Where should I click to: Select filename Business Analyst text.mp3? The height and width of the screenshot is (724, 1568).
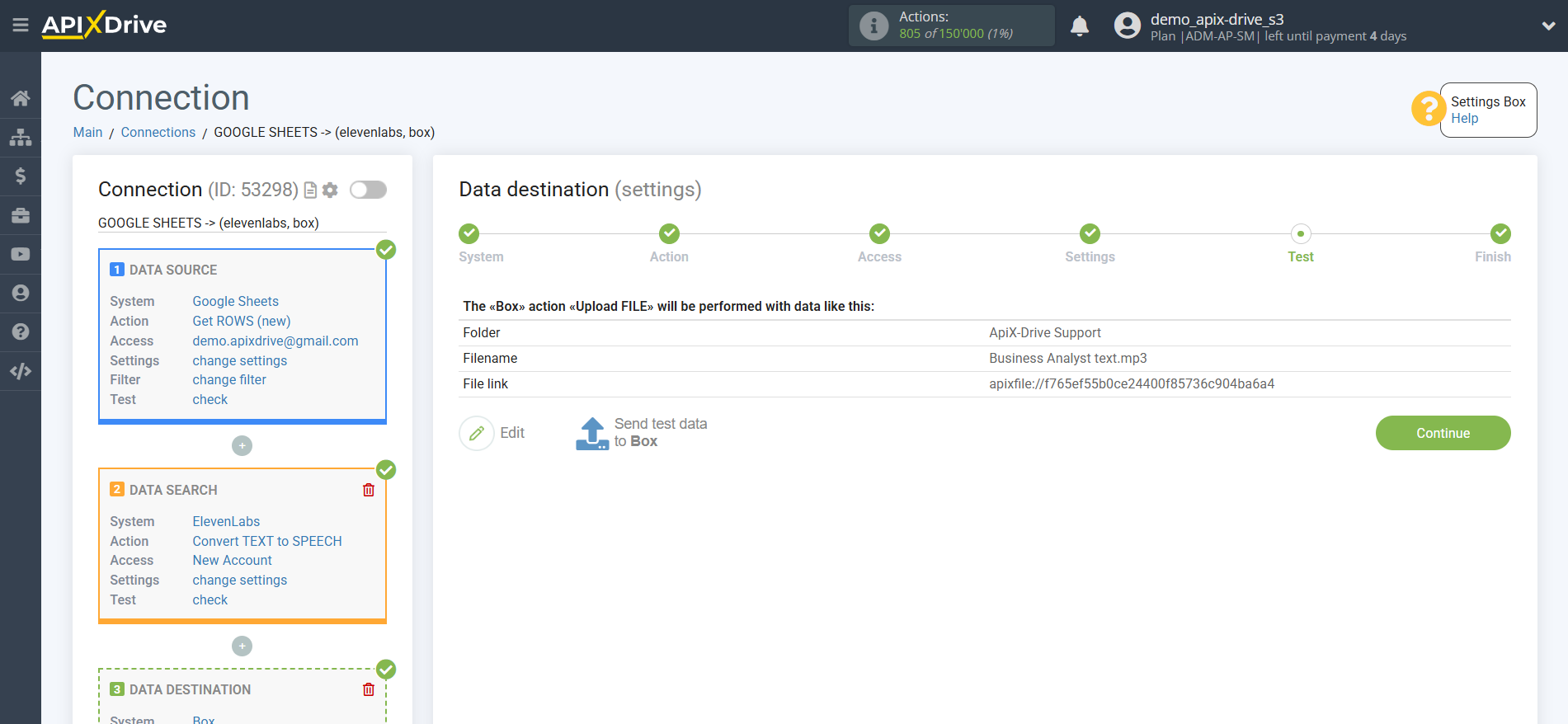click(x=1068, y=358)
